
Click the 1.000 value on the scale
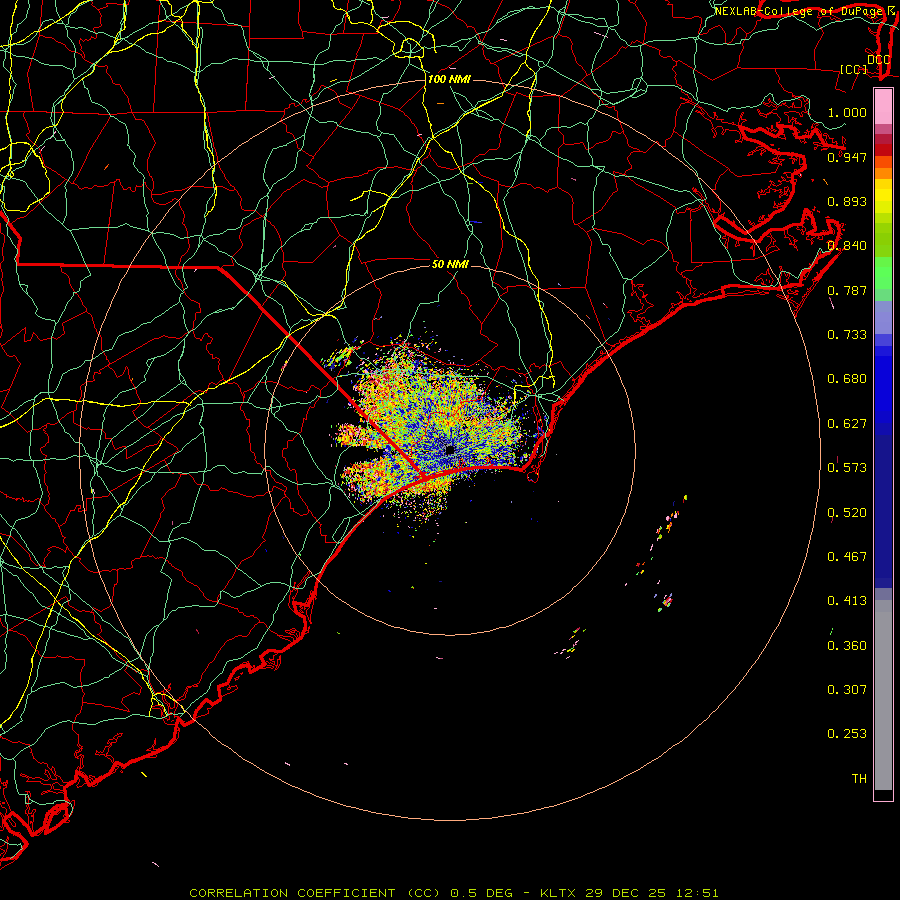click(x=847, y=112)
